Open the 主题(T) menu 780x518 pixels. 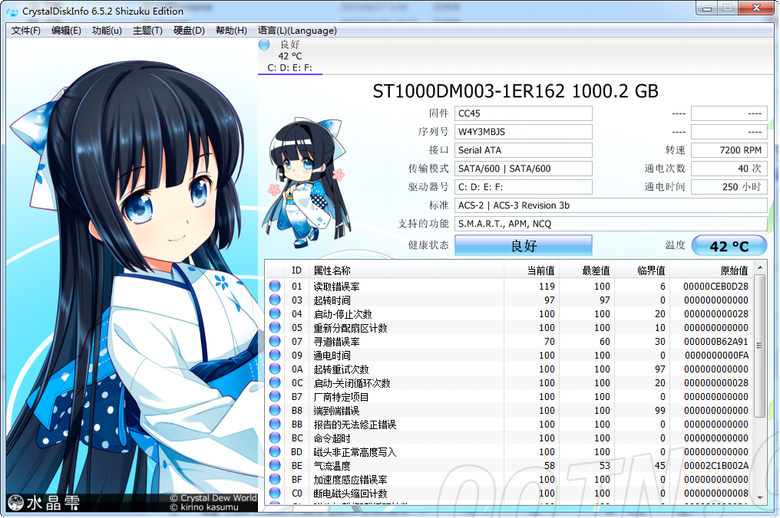[x=147, y=30]
